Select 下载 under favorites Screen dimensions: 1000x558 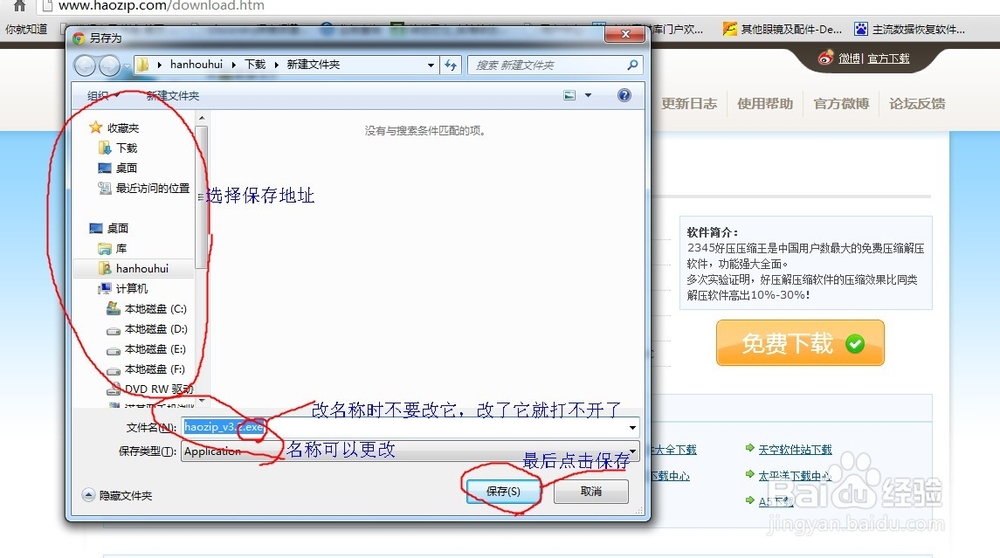pos(119,148)
